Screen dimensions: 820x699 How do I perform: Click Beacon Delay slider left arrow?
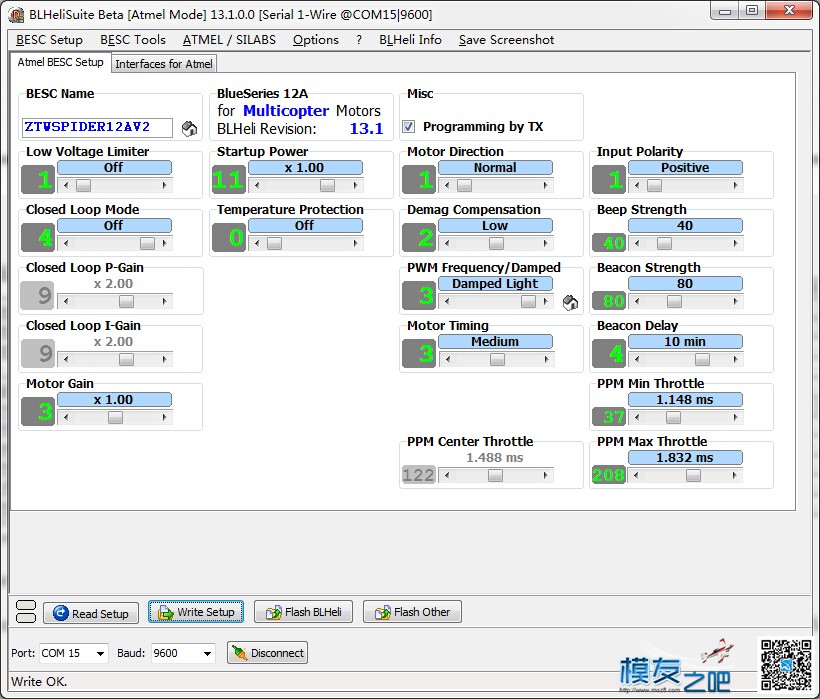pyautogui.click(x=636, y=360)
